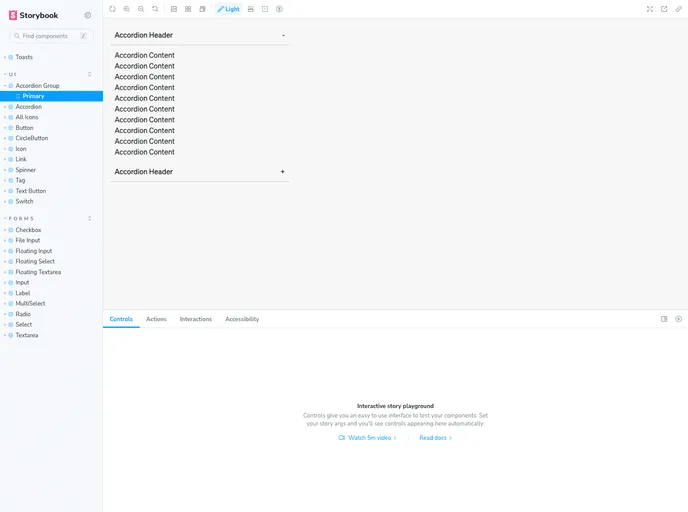Focus the Find components search field
688x512 pixels.
51,36
